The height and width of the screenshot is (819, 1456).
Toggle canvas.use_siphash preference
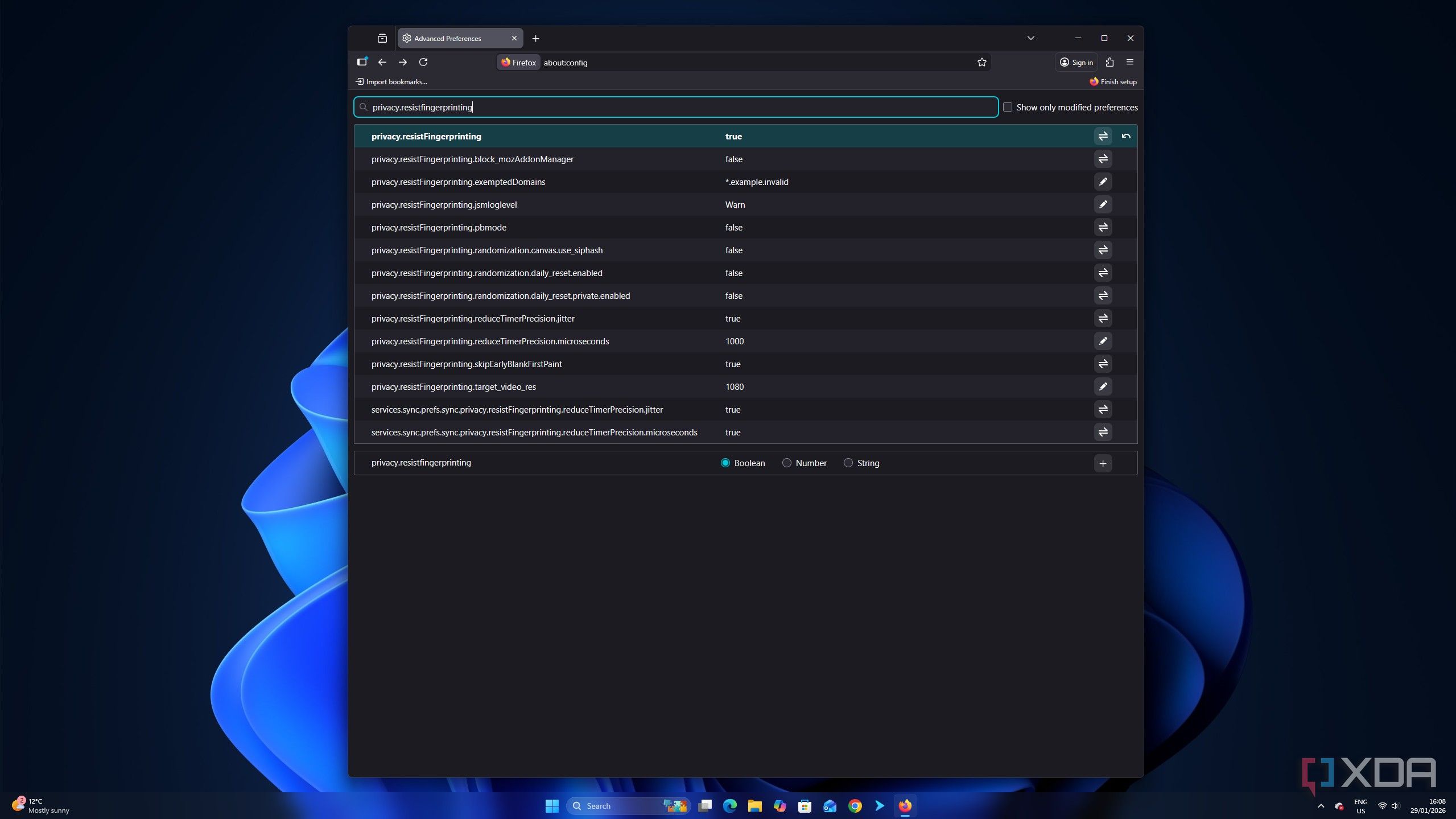point(1103,250)
